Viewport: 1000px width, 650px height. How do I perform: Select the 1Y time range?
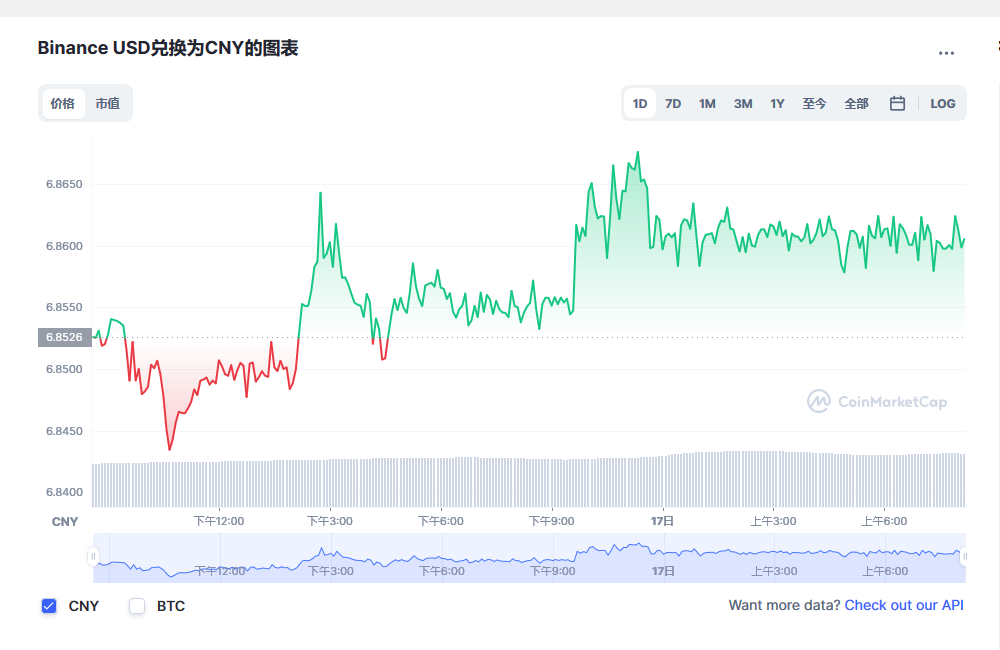coord(777,103)
